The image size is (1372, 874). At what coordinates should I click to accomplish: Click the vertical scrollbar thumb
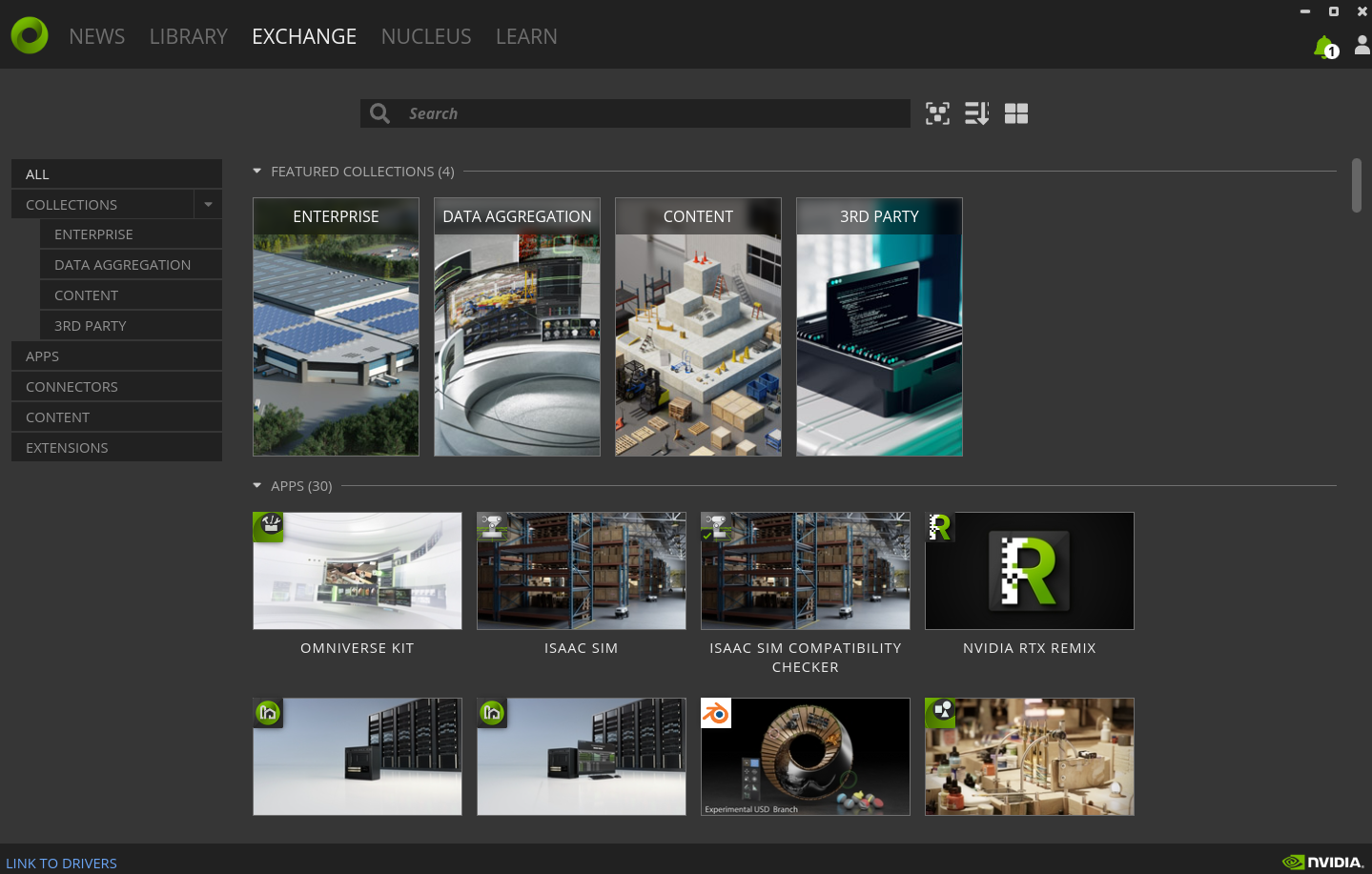[x=1357, y=186]
